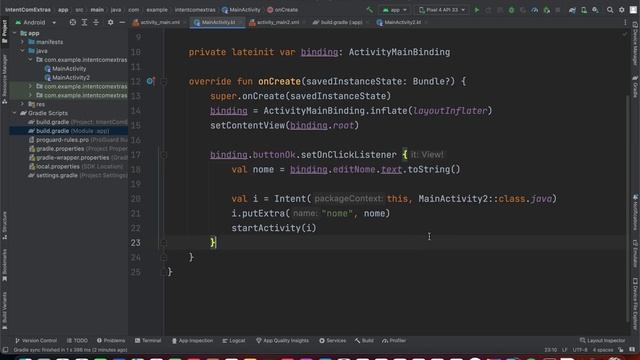
Task: Toggle the Device File Explorer right stripe
Action: 635,304
